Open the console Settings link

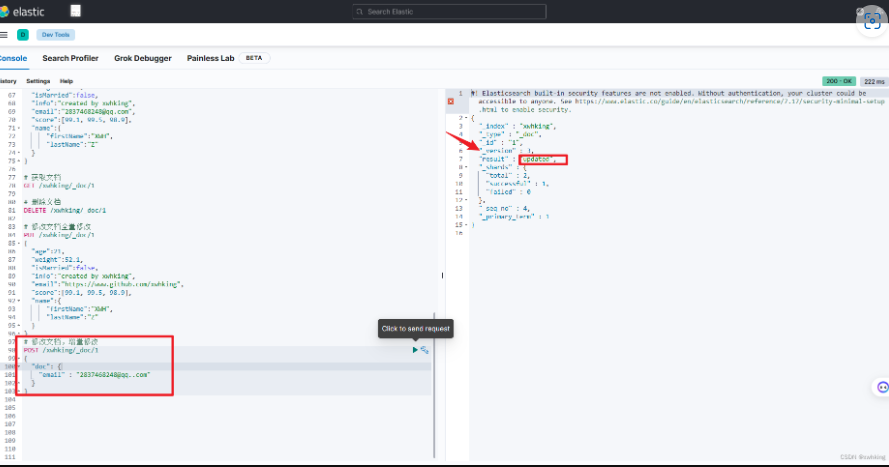click(x=38, y=80)
